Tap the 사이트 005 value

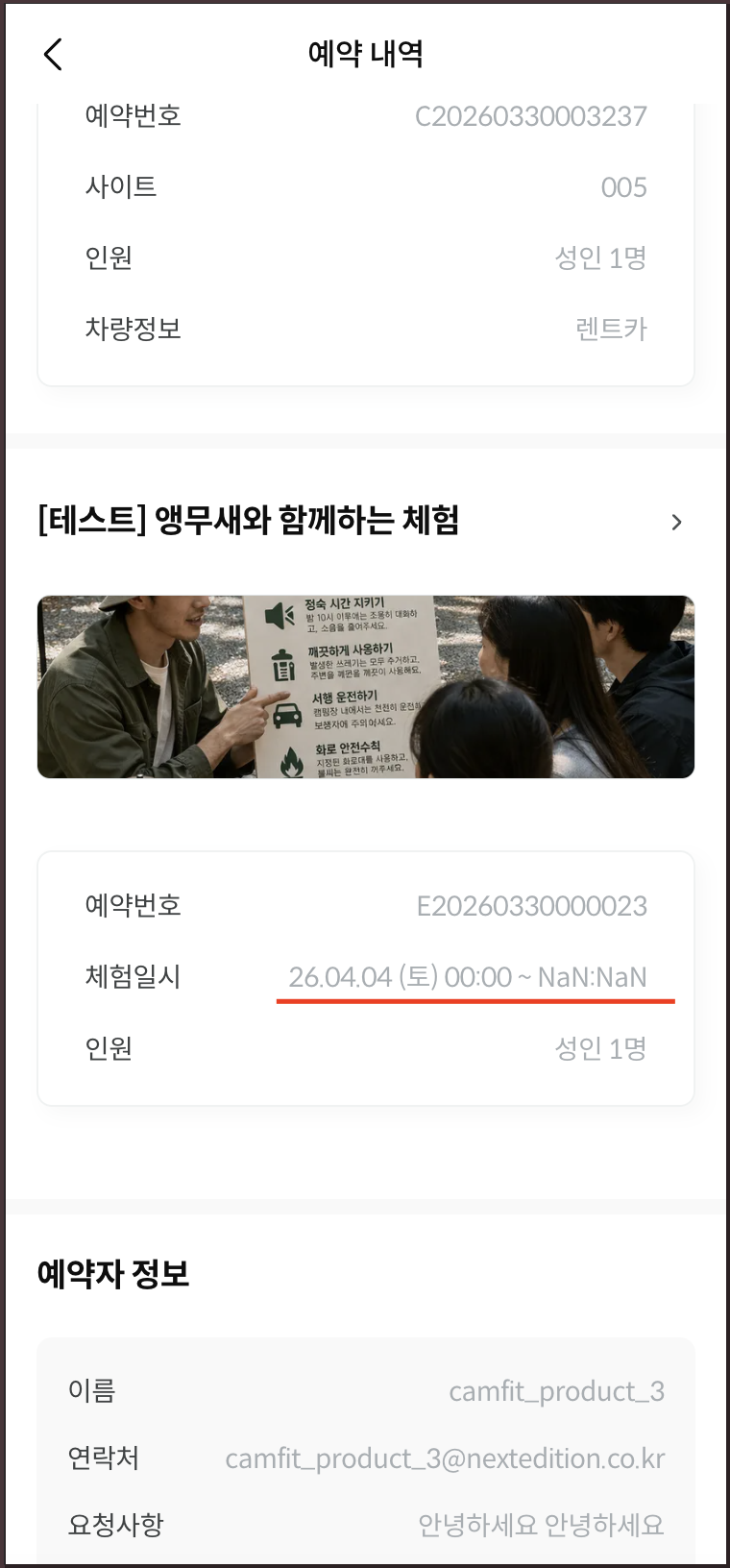coord(623,187)
